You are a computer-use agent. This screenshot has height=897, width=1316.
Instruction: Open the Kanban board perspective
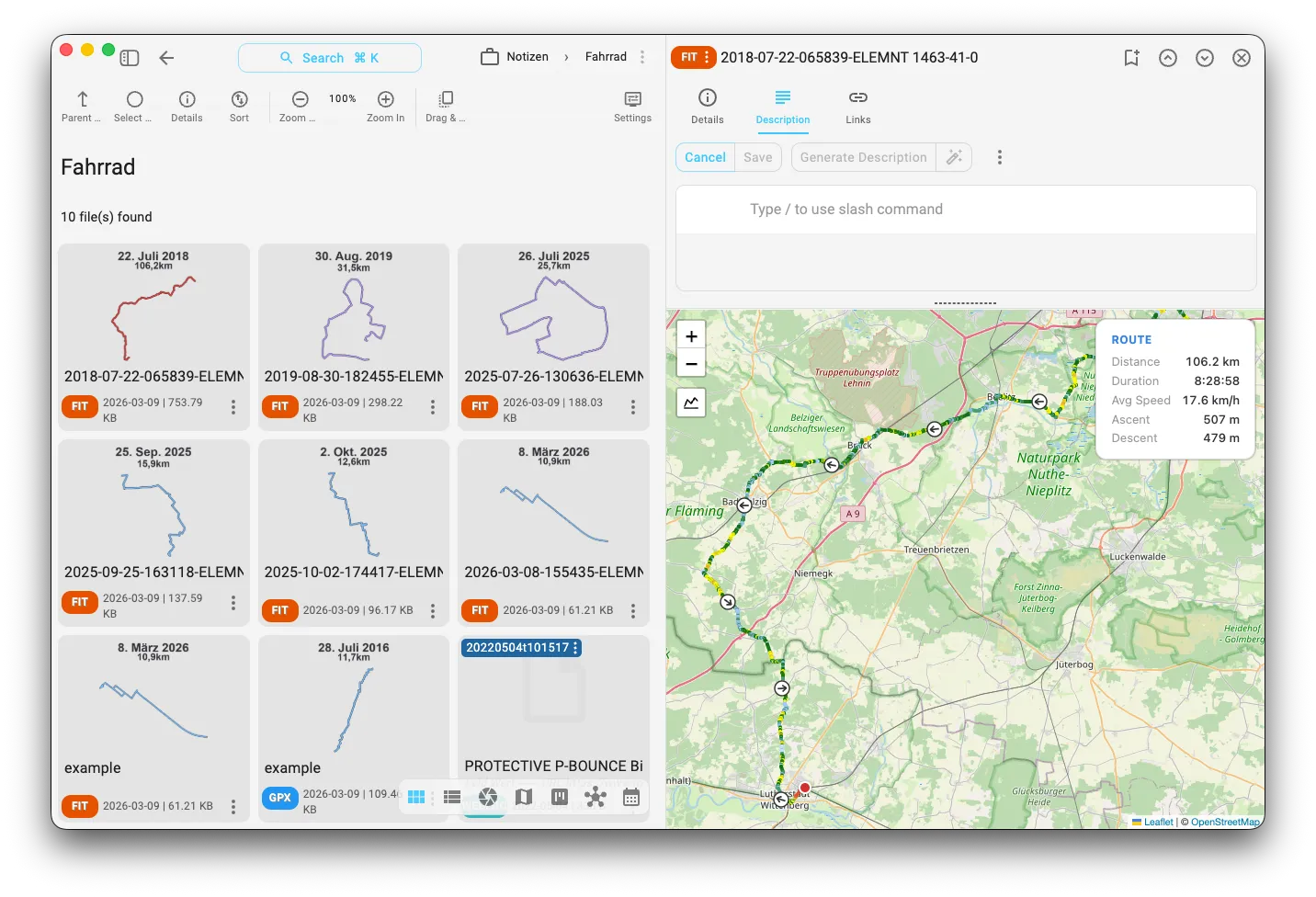pos(560,797)
